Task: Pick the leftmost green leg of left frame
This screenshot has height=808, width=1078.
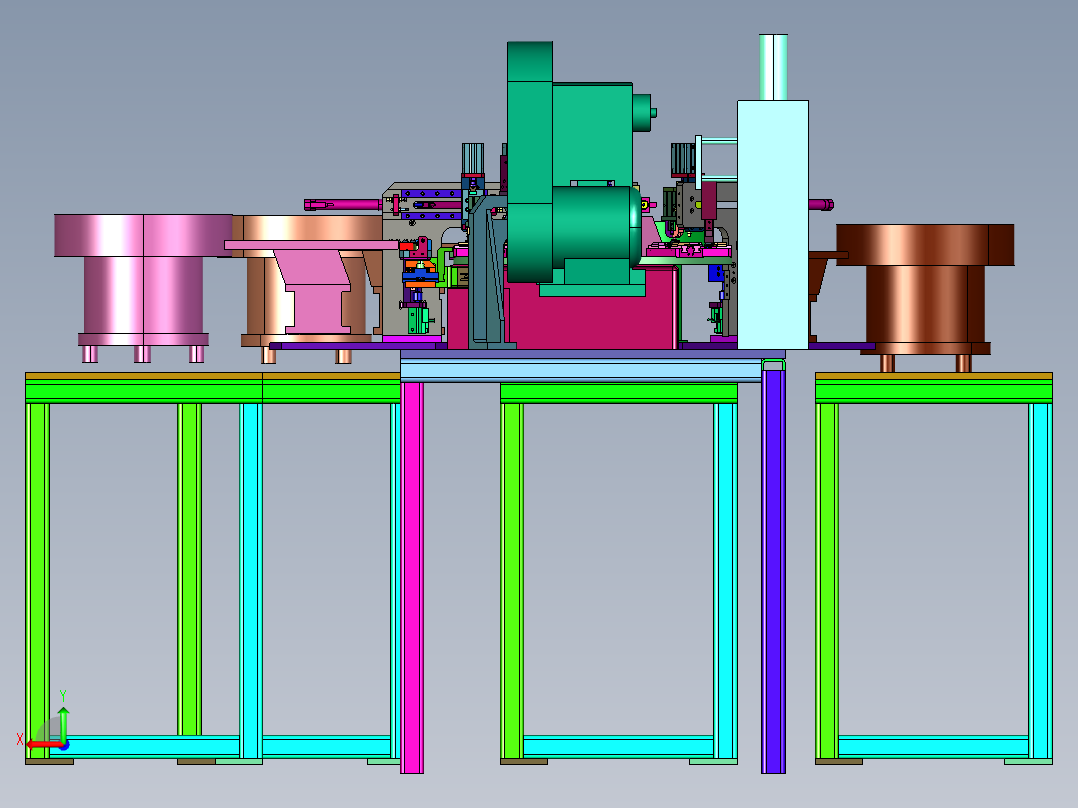Action: click(37, 581)
